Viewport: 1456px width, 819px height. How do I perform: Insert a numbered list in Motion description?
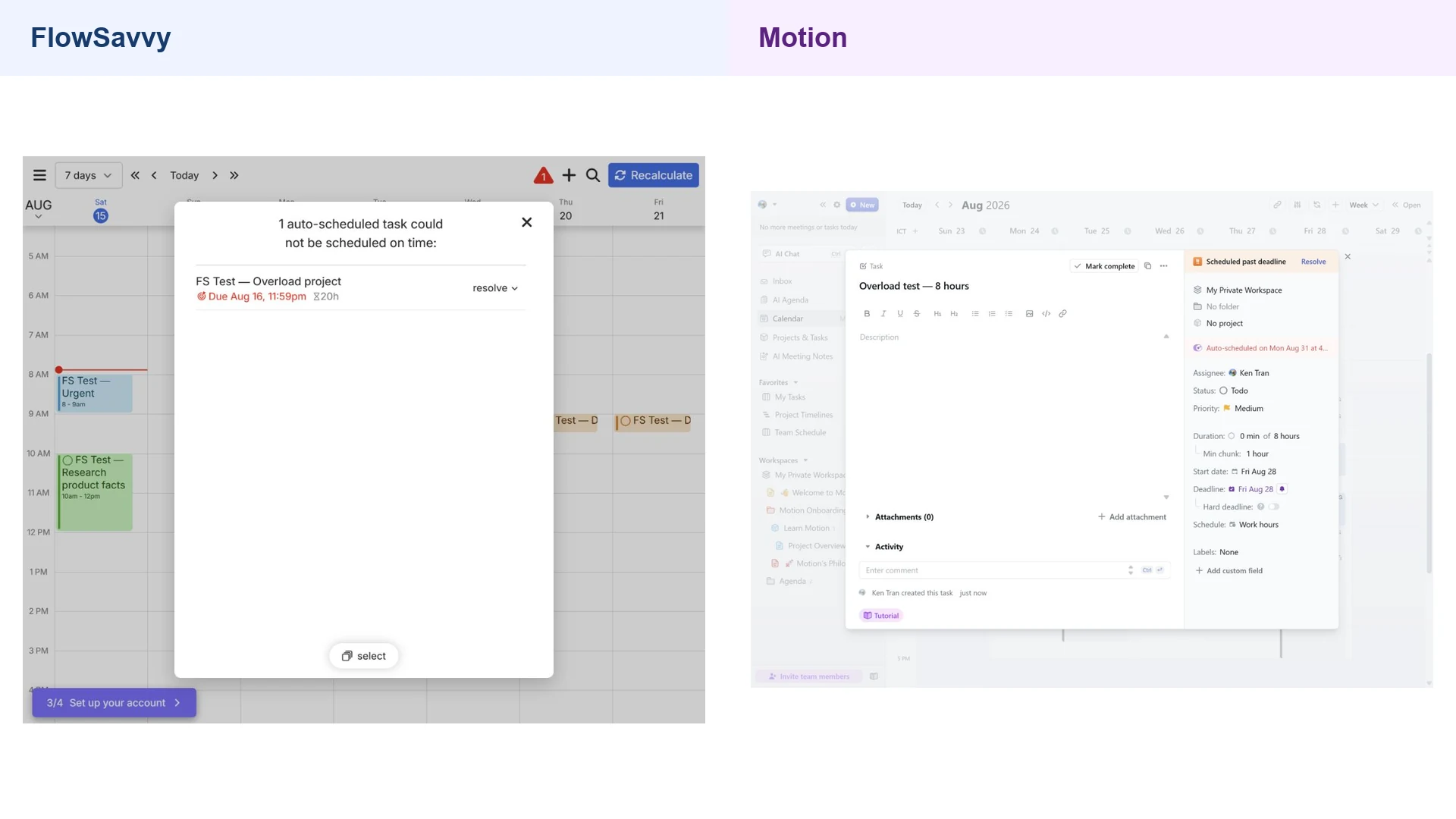pyautogui.click(x=992, y=313)
